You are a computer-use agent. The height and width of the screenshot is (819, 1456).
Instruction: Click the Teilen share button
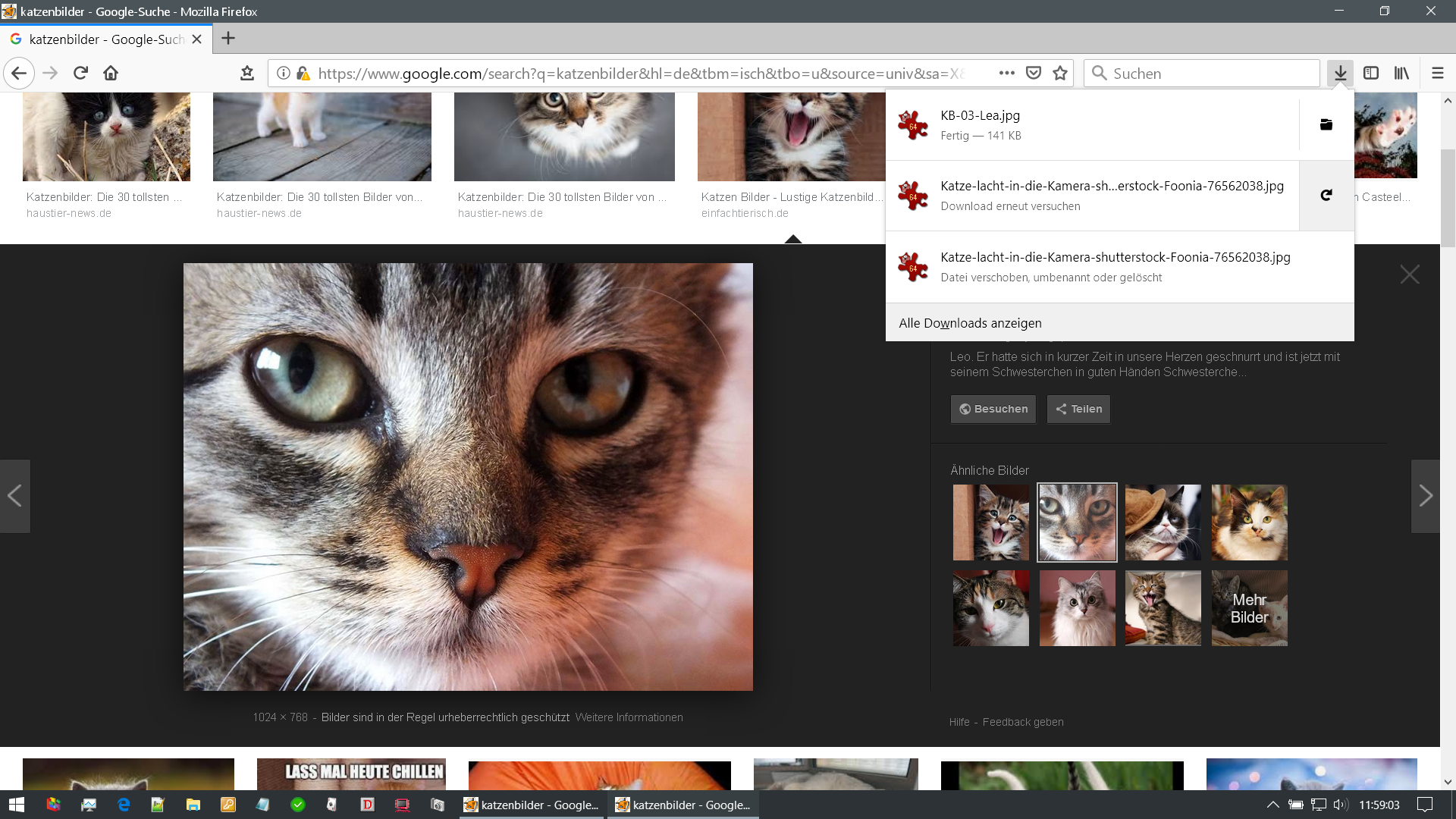[1078, 409]
